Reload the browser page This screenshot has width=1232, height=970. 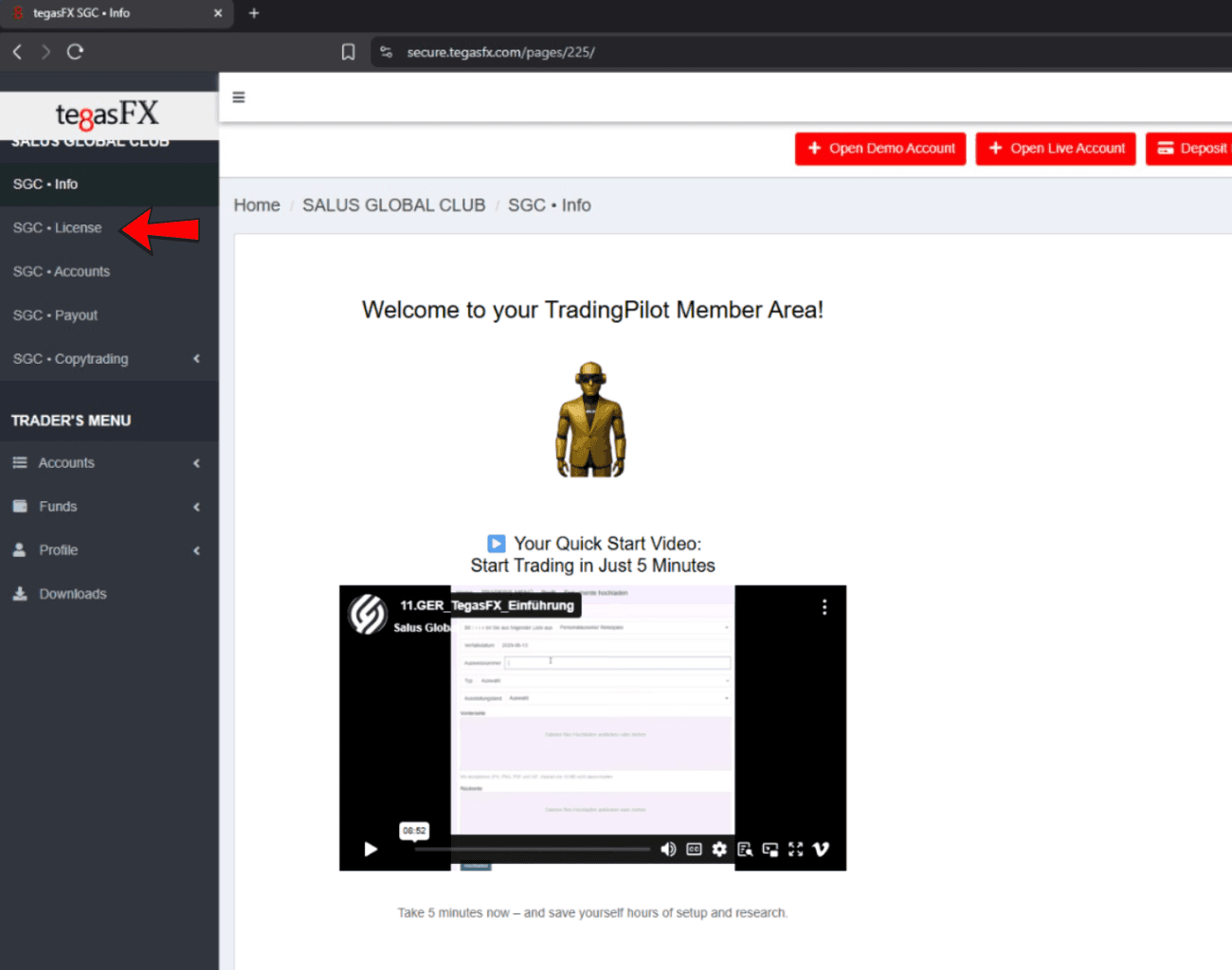75,51
